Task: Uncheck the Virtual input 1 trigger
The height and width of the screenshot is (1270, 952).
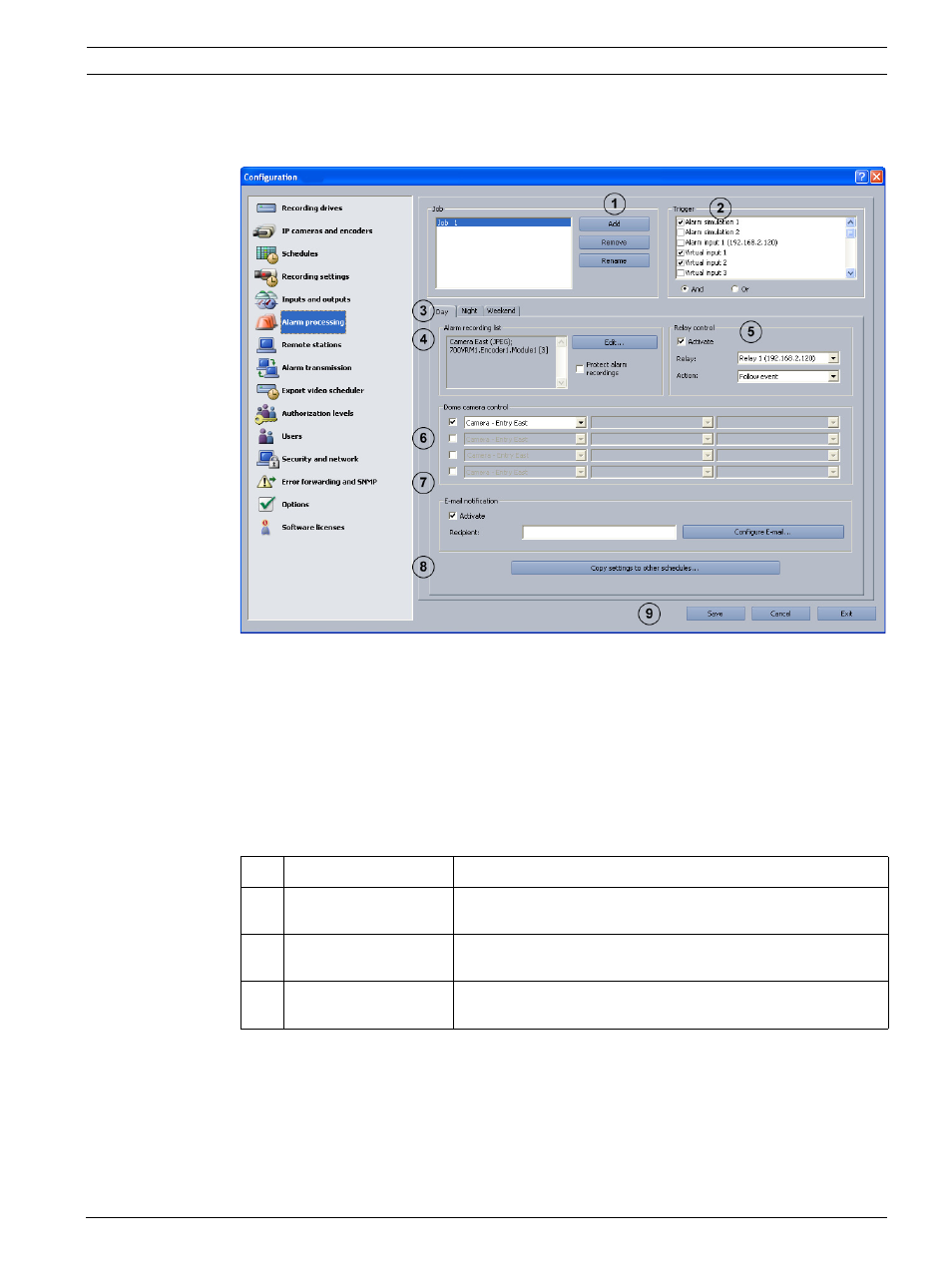Action: (681, 253)
